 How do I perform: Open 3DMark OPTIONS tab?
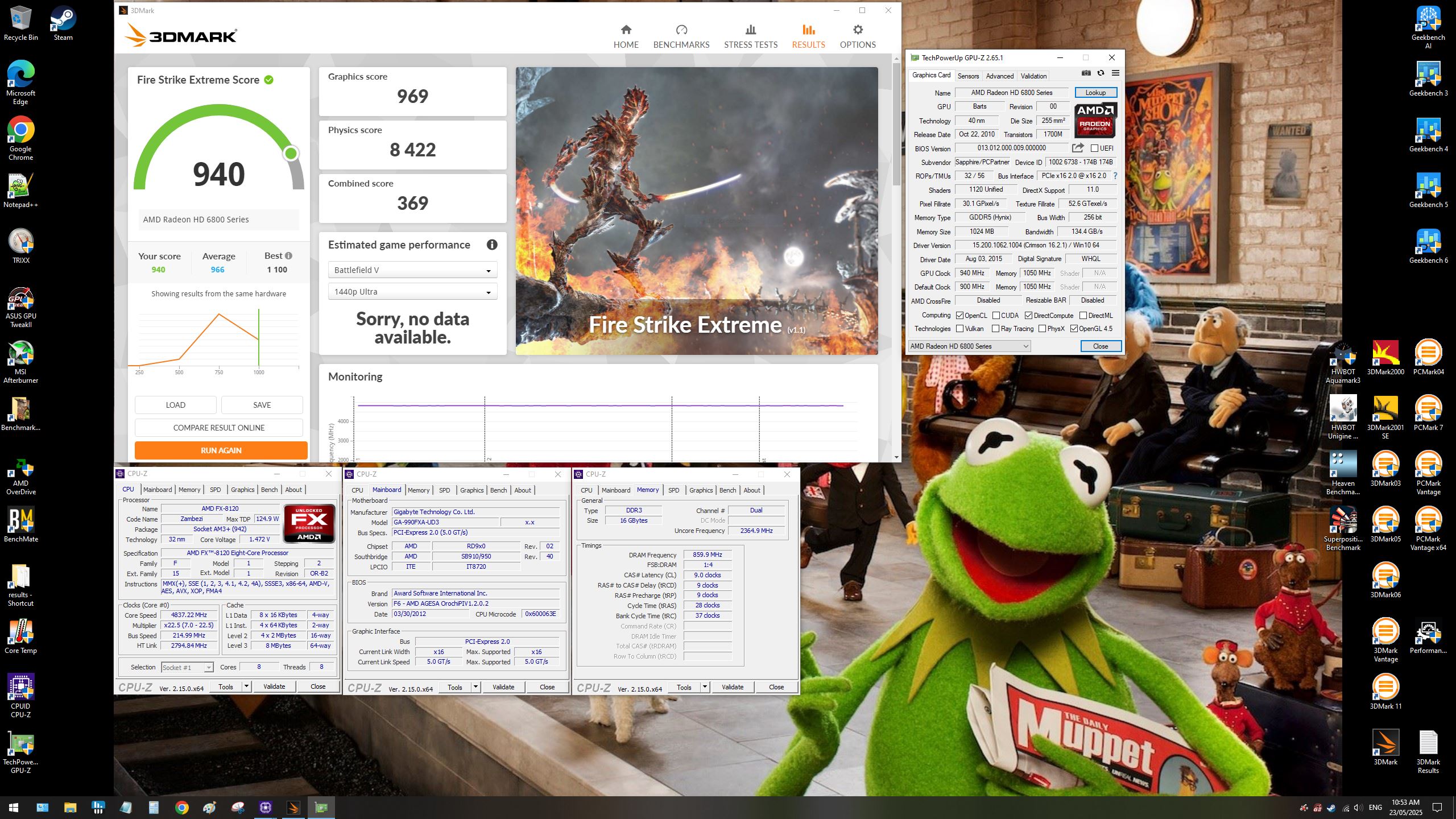click(x=857, y=36)
